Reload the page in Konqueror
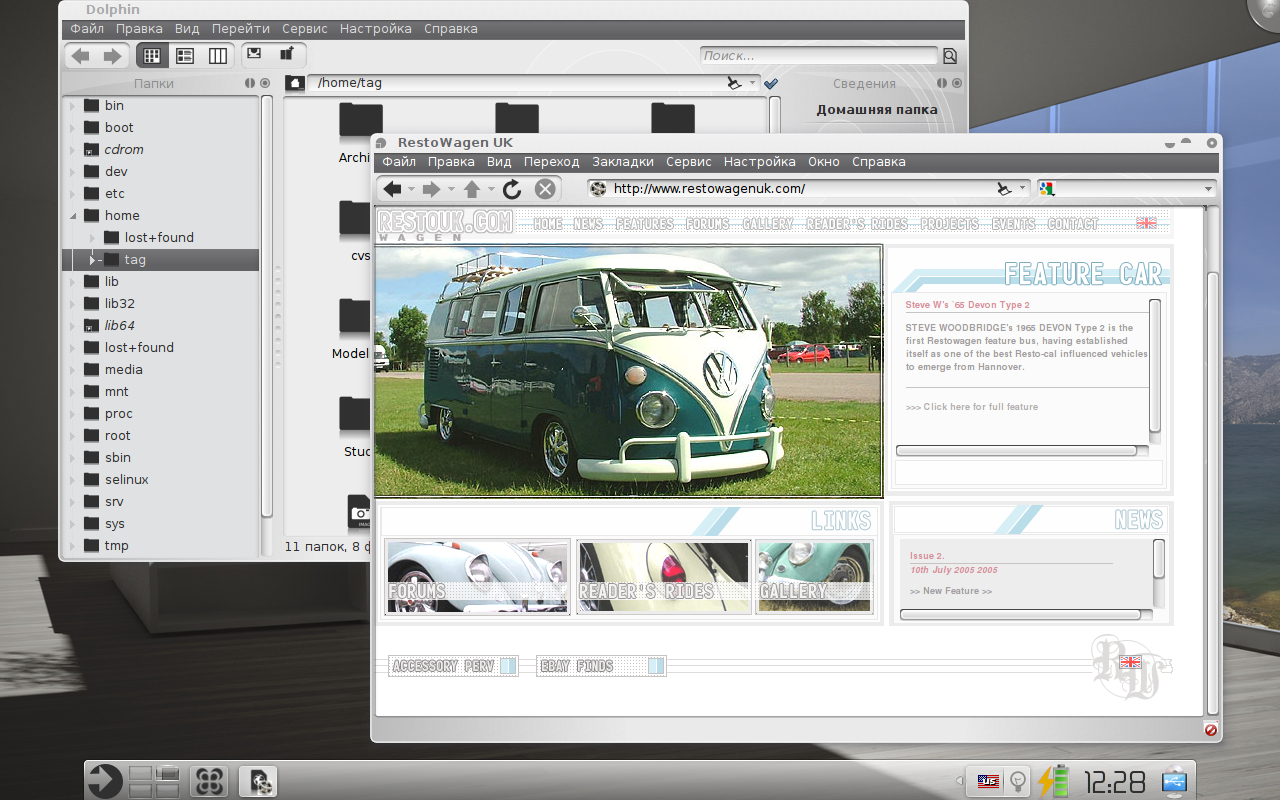Image resolution: width=1280 pixels, height=800 pixels. tap(512, 189)
